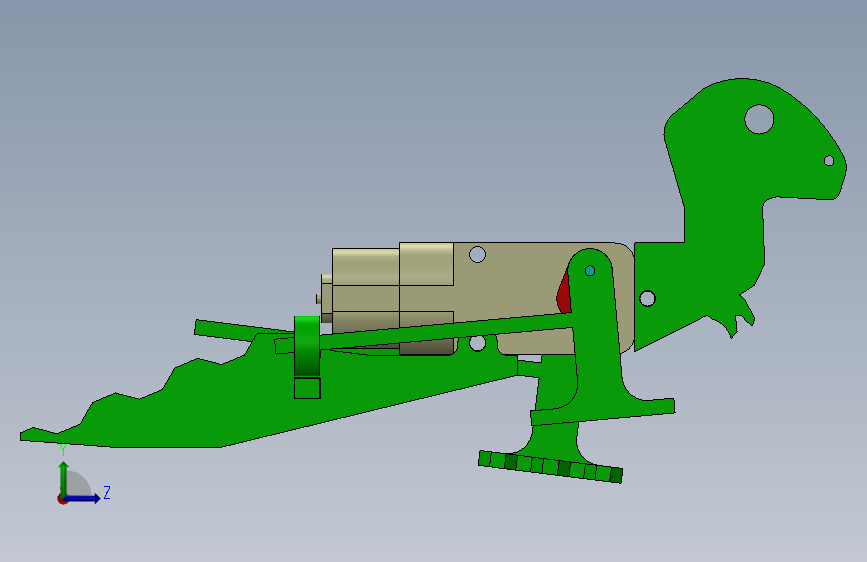This screenshot has width=867, height=562.
Task: Pick the small square block below the wheel
Action: [x=307, y=388]
